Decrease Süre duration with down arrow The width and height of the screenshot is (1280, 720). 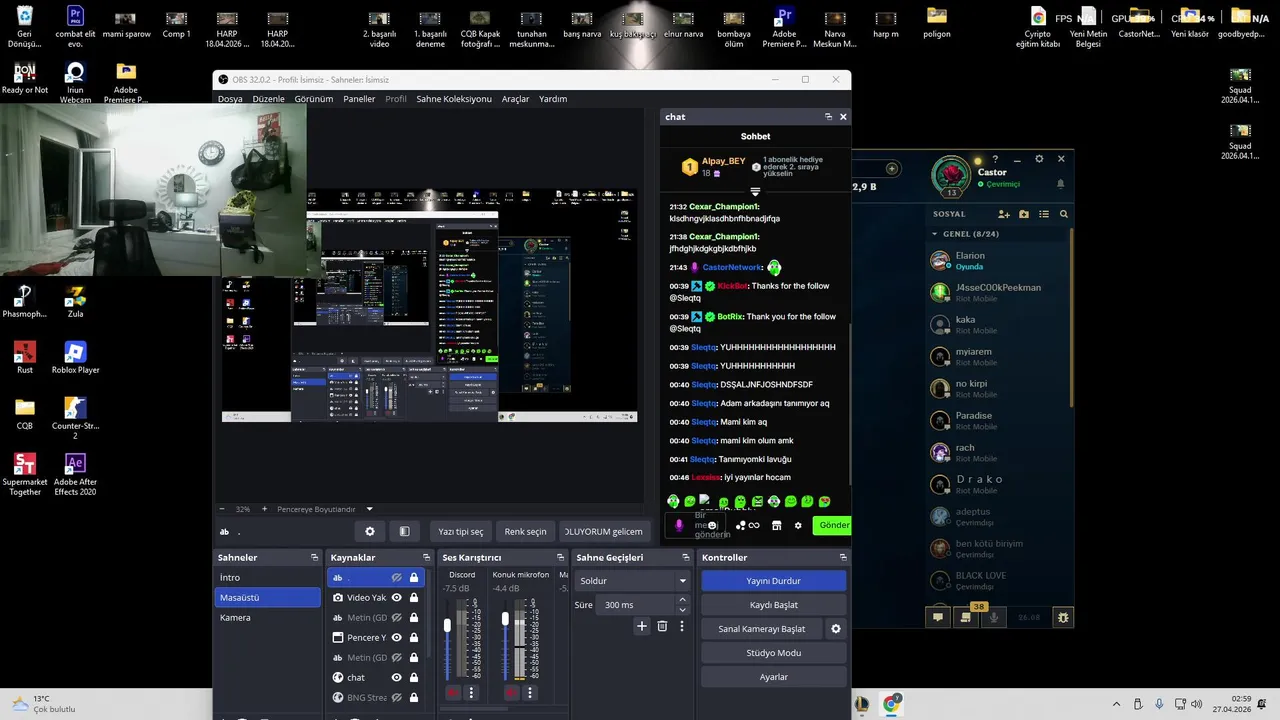683,610
